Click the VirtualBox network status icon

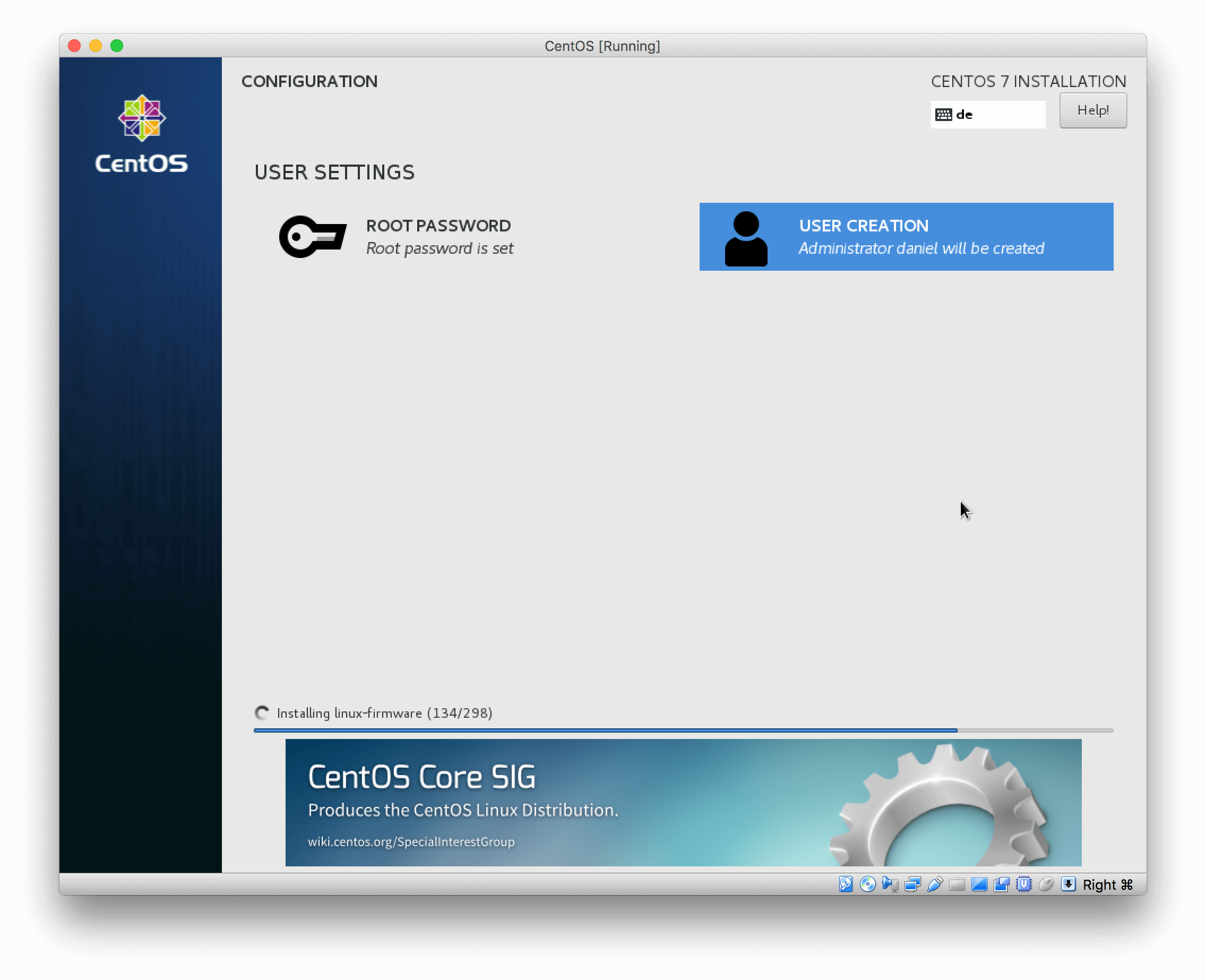click(x=912, y=884)
